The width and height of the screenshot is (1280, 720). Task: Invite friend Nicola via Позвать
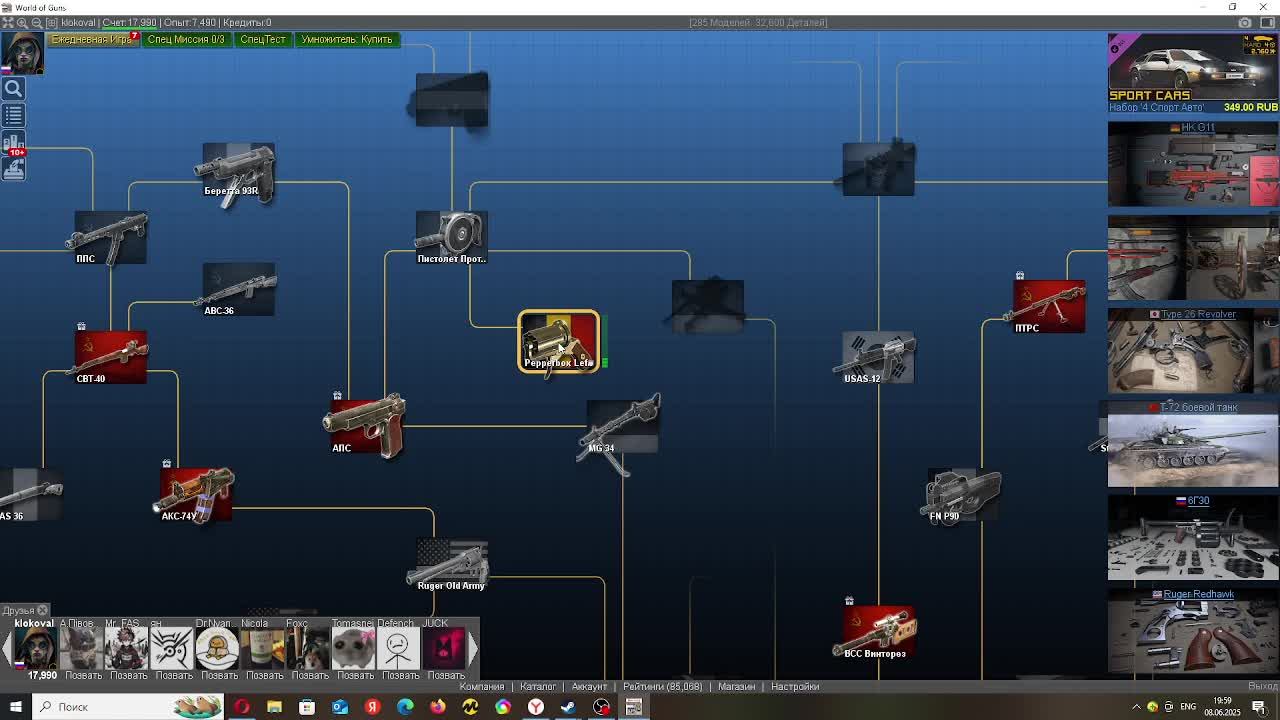(264, 676)
